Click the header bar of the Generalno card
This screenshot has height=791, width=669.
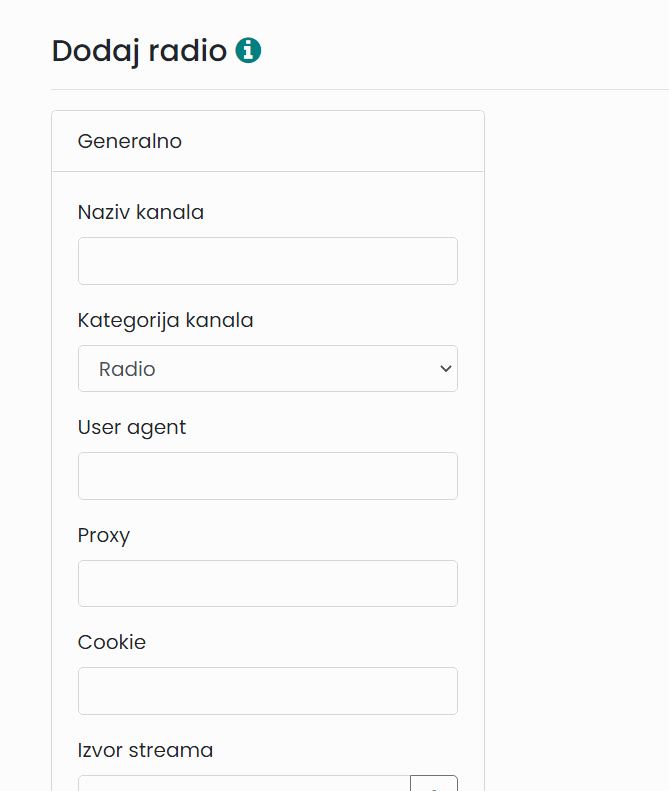pos(268,141)
